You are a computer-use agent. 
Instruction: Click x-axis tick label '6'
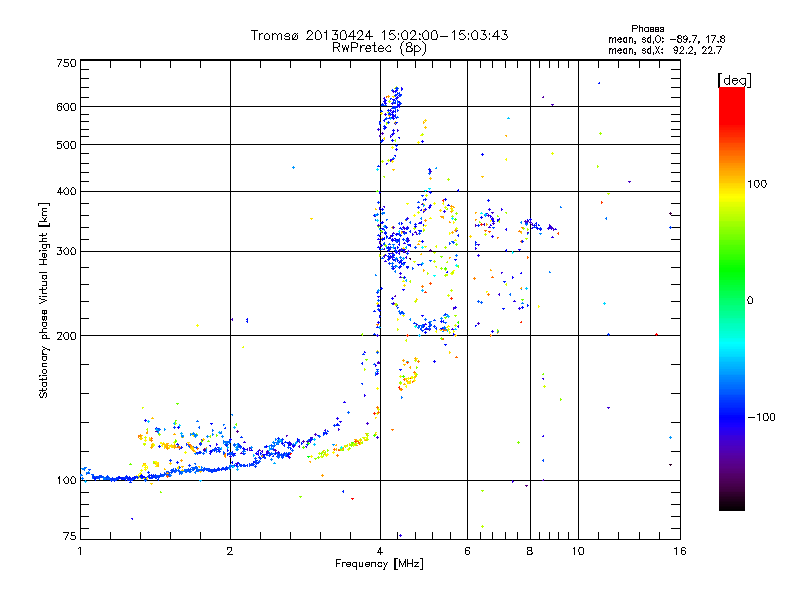467,551
